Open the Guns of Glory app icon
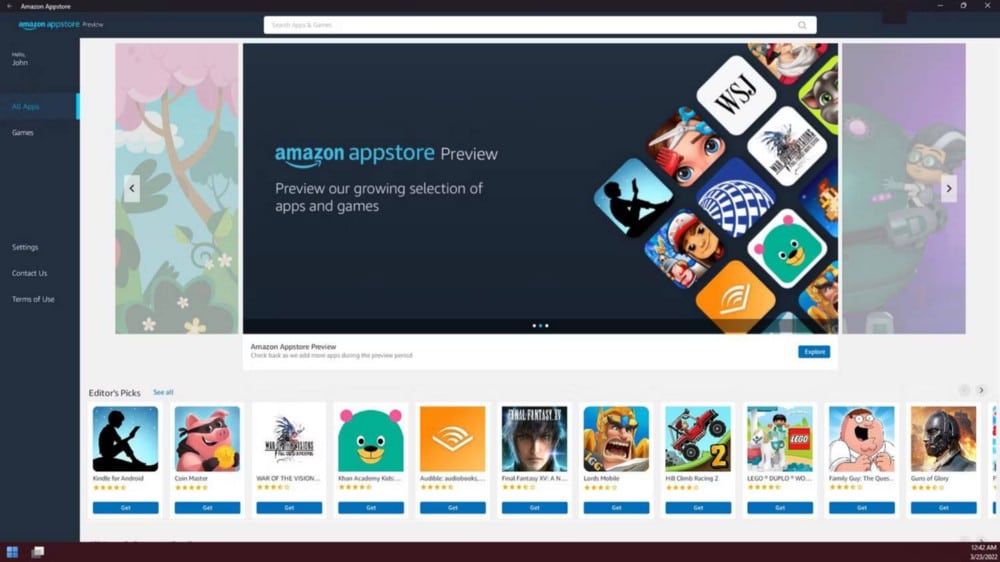Viewport: 1000px width, 562px height. pyautogui.click(x=943, y=439)
